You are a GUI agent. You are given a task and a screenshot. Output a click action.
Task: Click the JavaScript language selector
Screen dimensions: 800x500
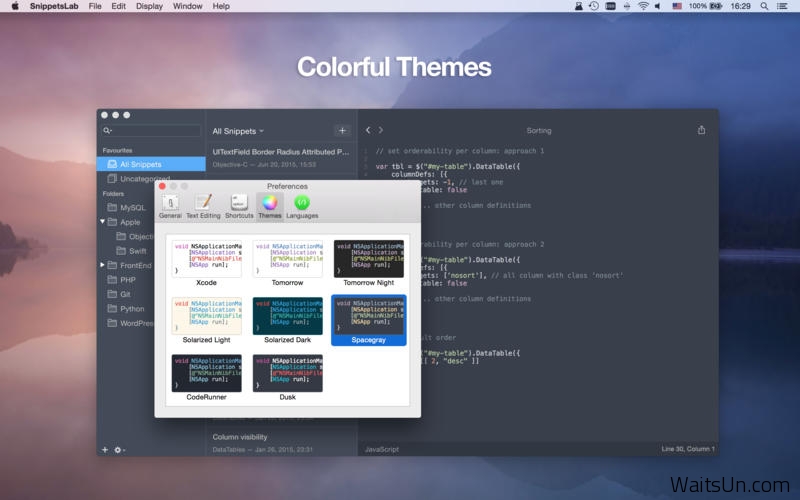[x=382, y=449]
